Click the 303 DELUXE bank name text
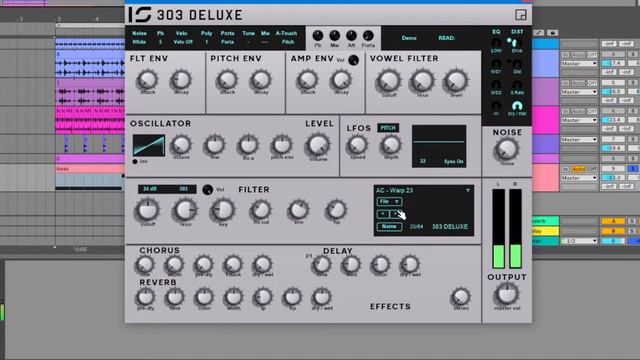 (450, 227)
